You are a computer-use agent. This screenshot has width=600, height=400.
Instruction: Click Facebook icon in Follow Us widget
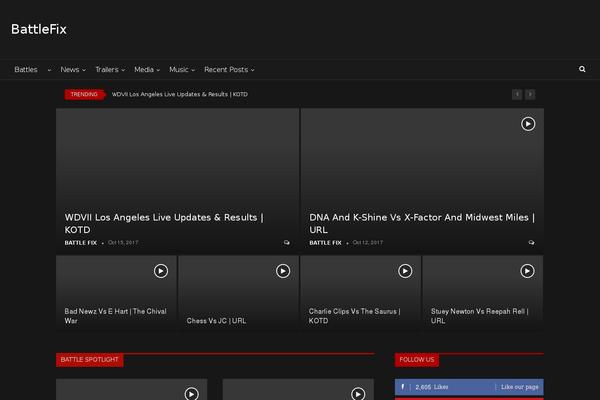(x=402, y=387)
